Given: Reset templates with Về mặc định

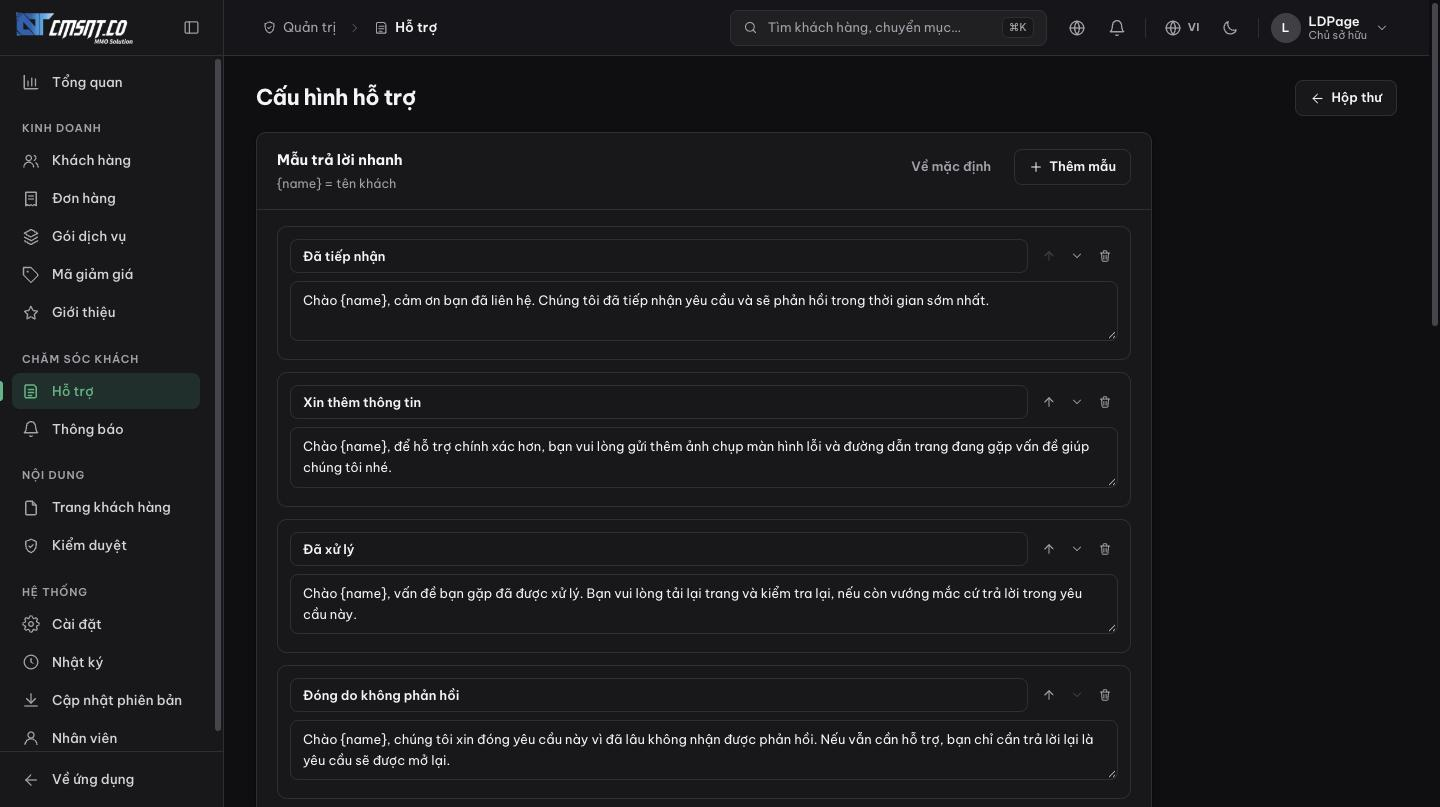Looking at the screenshot, I should (951, 167).
